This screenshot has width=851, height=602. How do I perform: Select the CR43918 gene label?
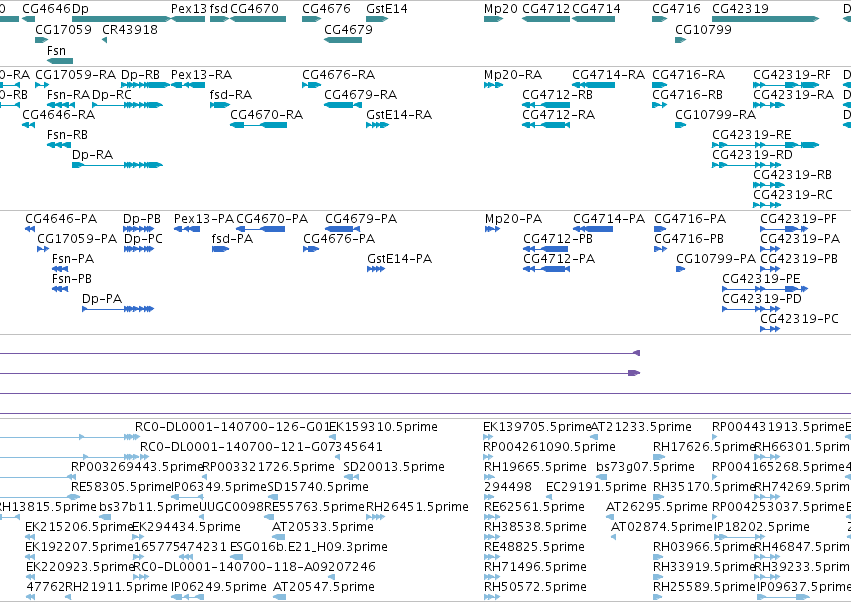(x=130, y=30)
